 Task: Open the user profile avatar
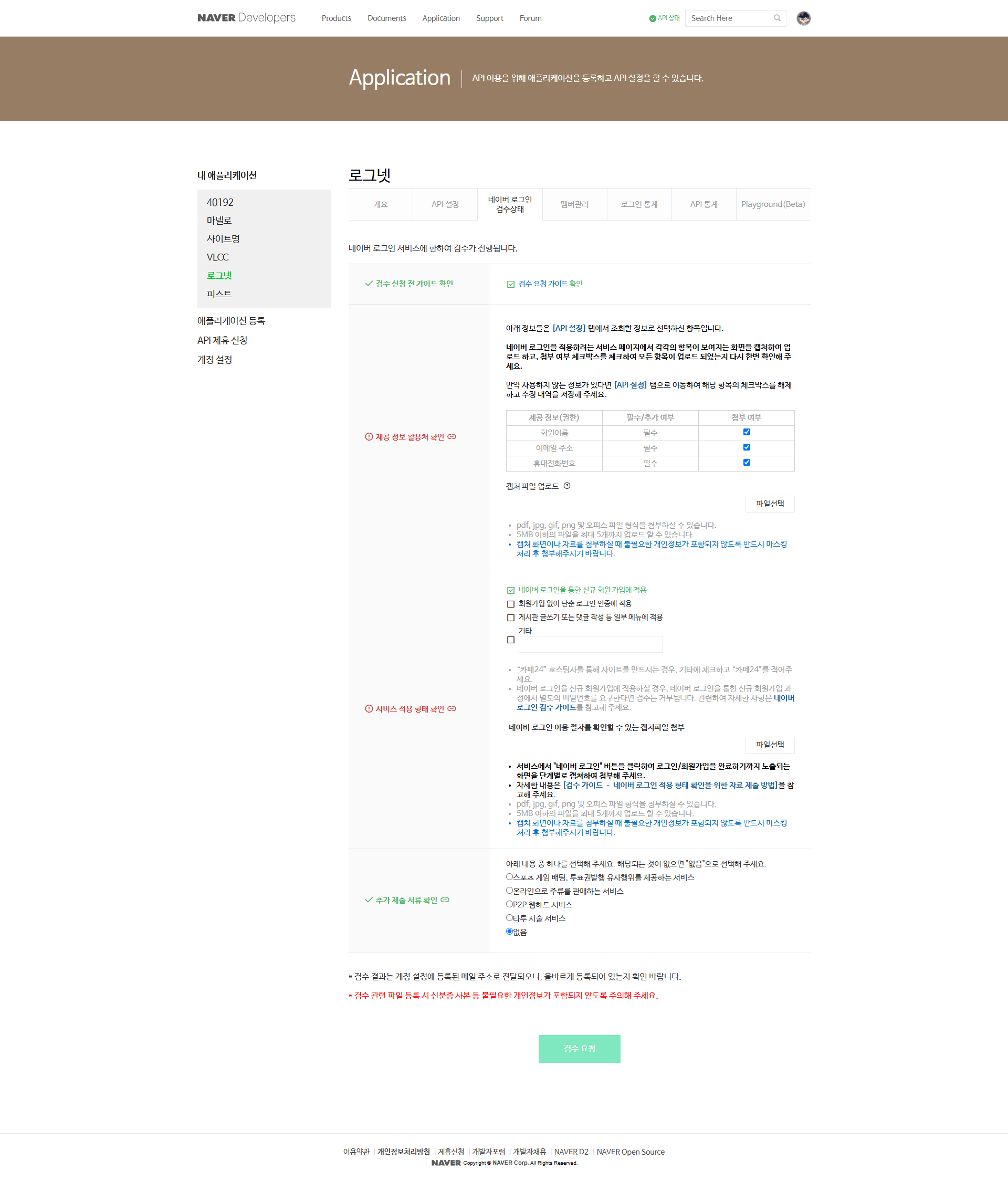(803, 18)
